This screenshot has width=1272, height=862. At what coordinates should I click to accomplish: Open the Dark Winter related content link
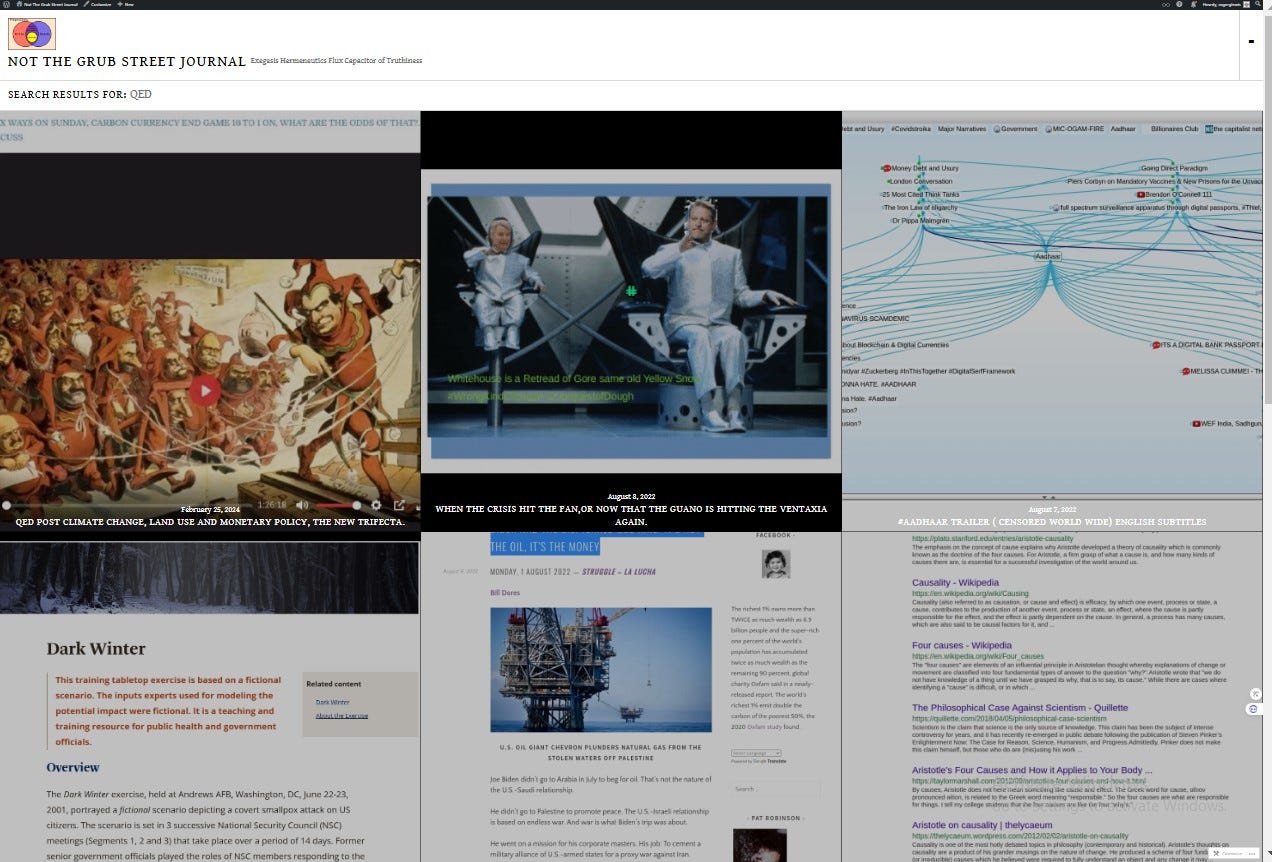tap(332, 702)
